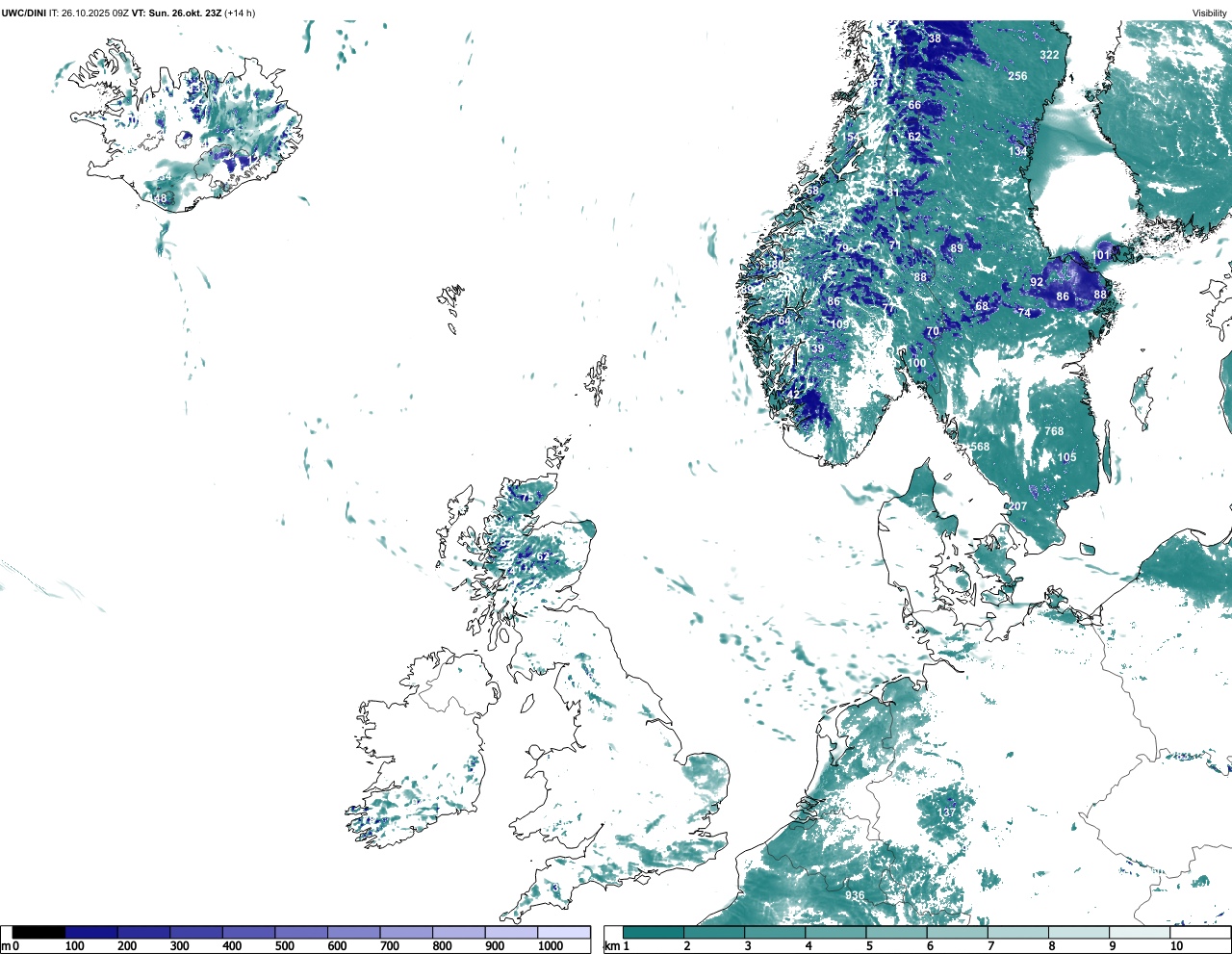This screenshot has height=954, width=1232.
Task: Click the 79 value in Norwegian mountains
Action: [842, 249]
